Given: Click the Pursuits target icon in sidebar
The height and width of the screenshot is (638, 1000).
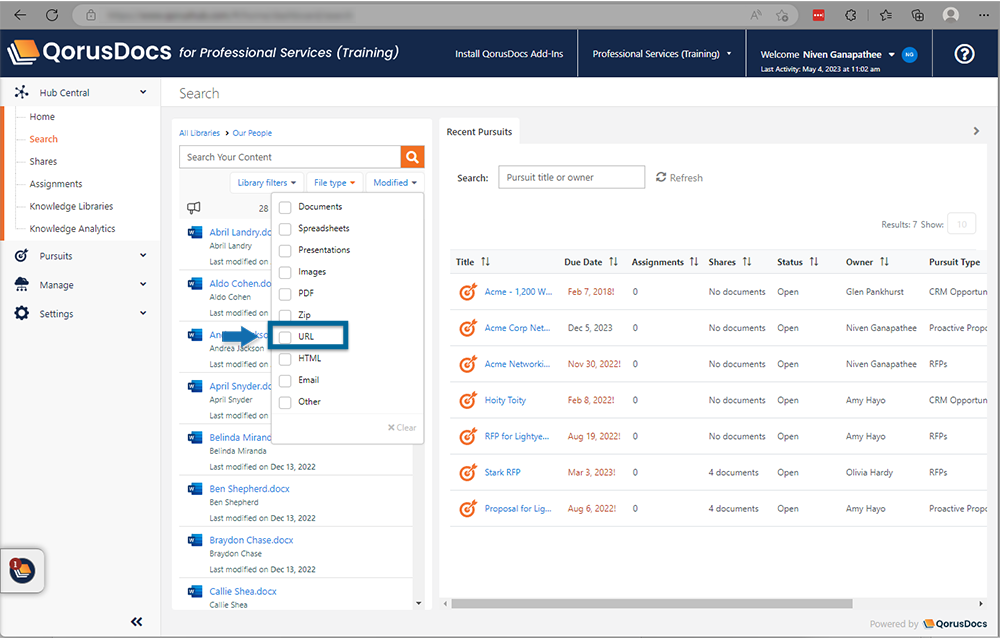Looking at the screenshot, I should pyautogui.click(x=22, y=256).
